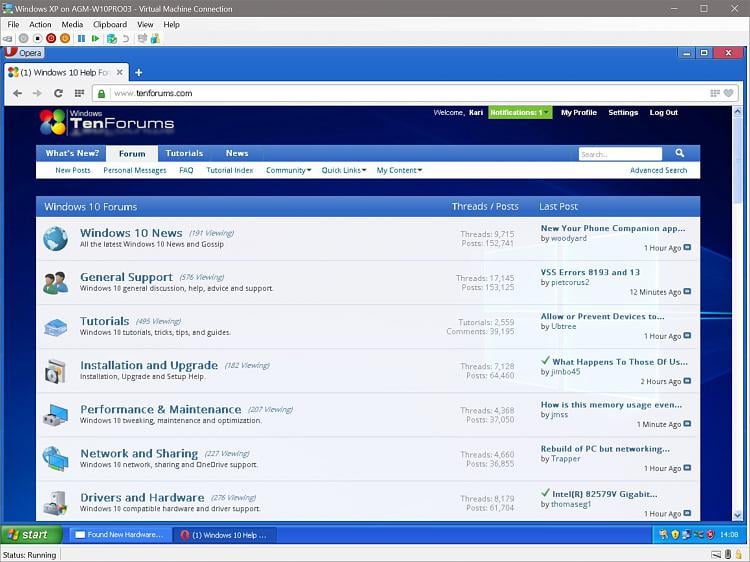750x562 pixels.
Task: Open woodyard user profile link
Action: click(569, 238)
